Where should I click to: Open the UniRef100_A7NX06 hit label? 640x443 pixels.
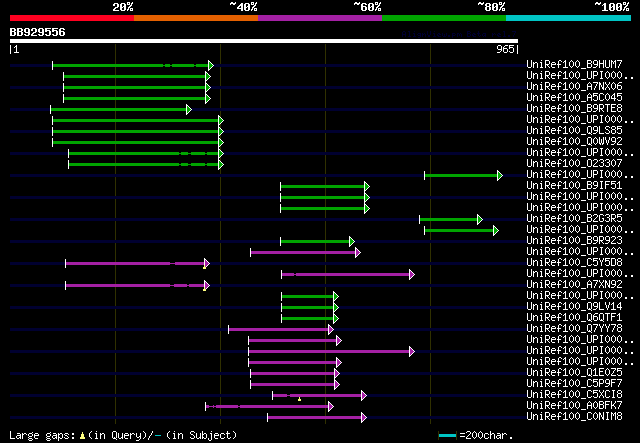click(x=574, y=86)
